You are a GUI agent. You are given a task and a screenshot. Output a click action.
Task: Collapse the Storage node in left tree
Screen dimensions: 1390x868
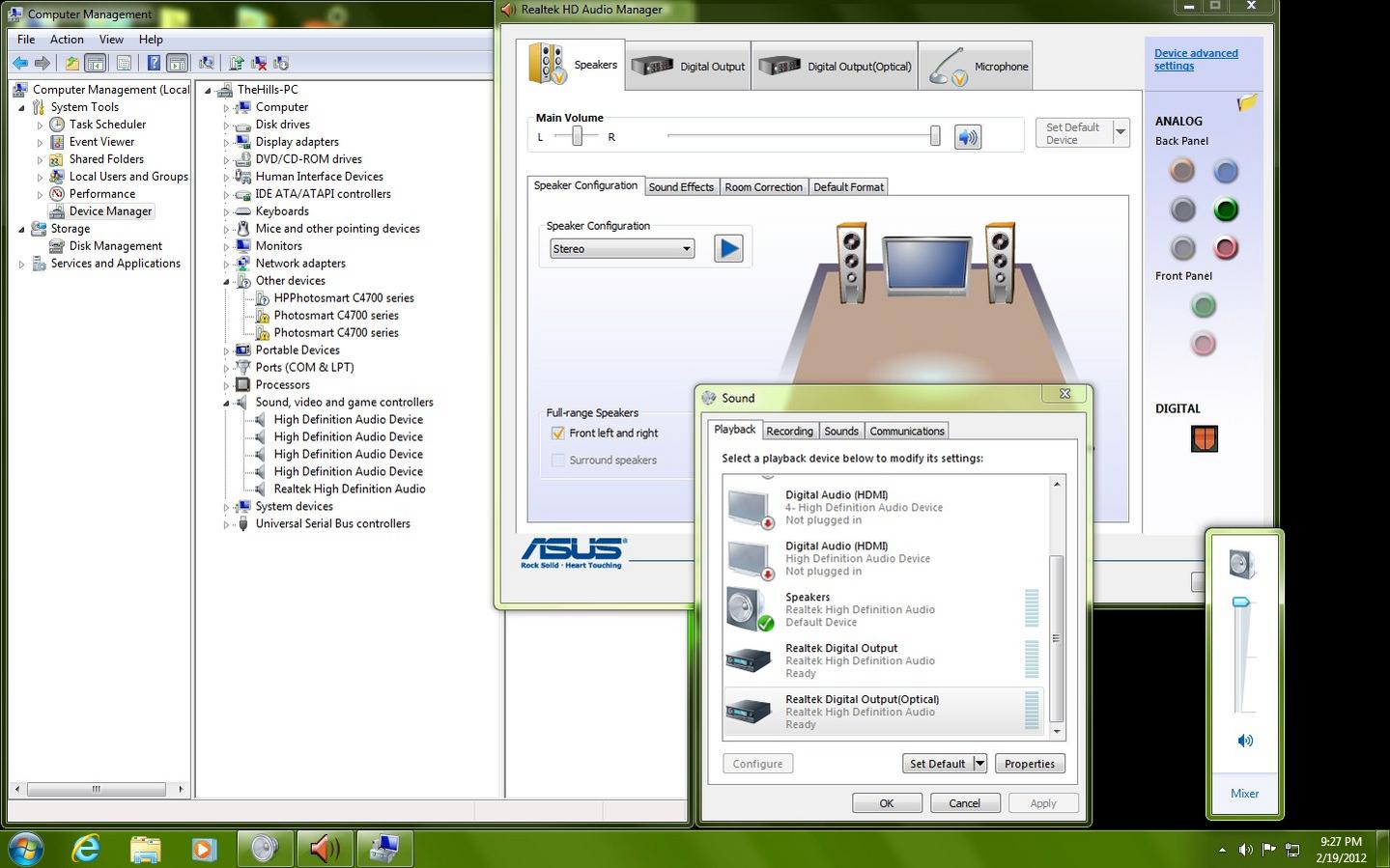[21, 229]
